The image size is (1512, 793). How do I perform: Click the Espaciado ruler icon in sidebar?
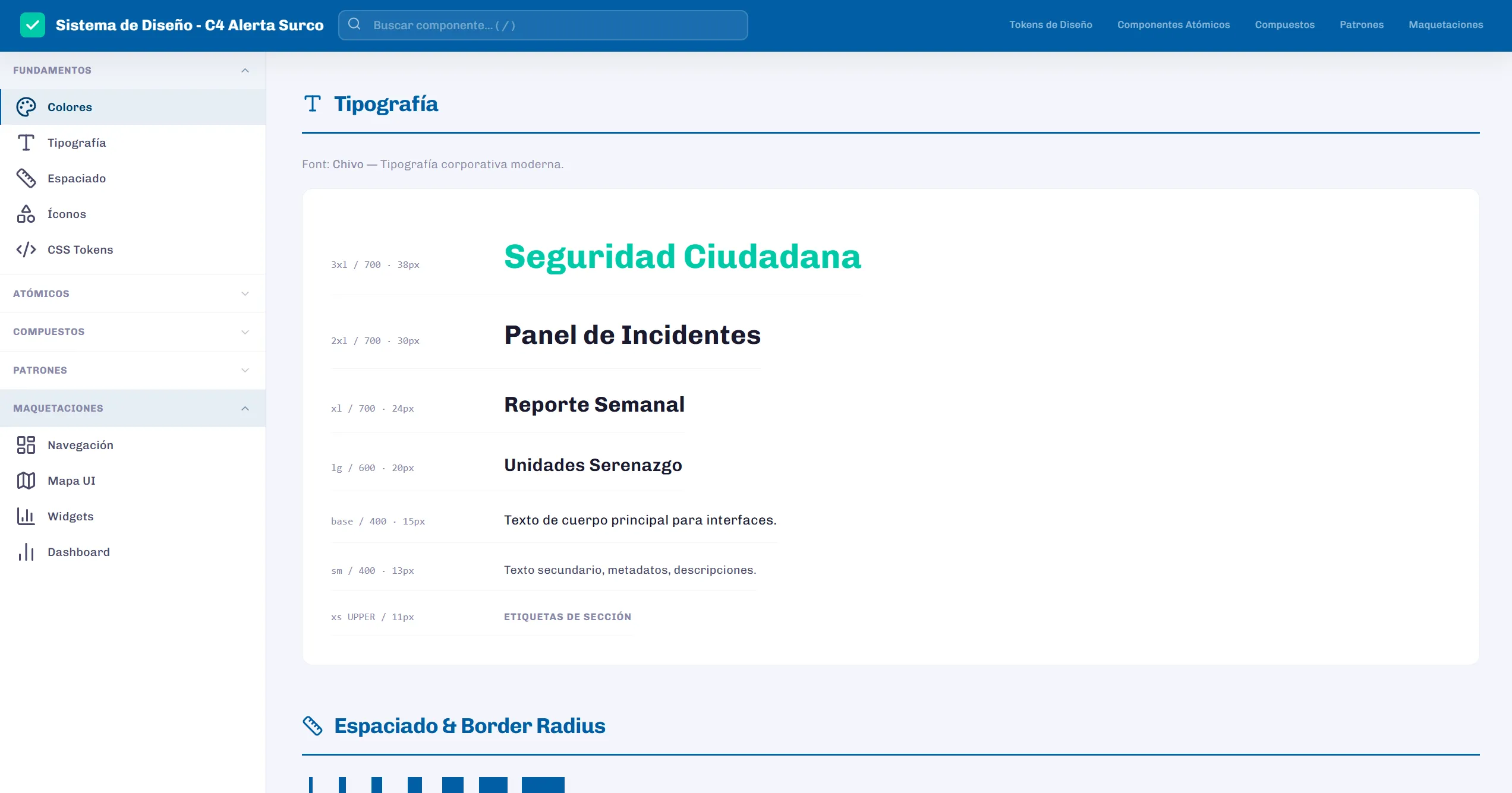pyautogui.click(x=26, y=178)
